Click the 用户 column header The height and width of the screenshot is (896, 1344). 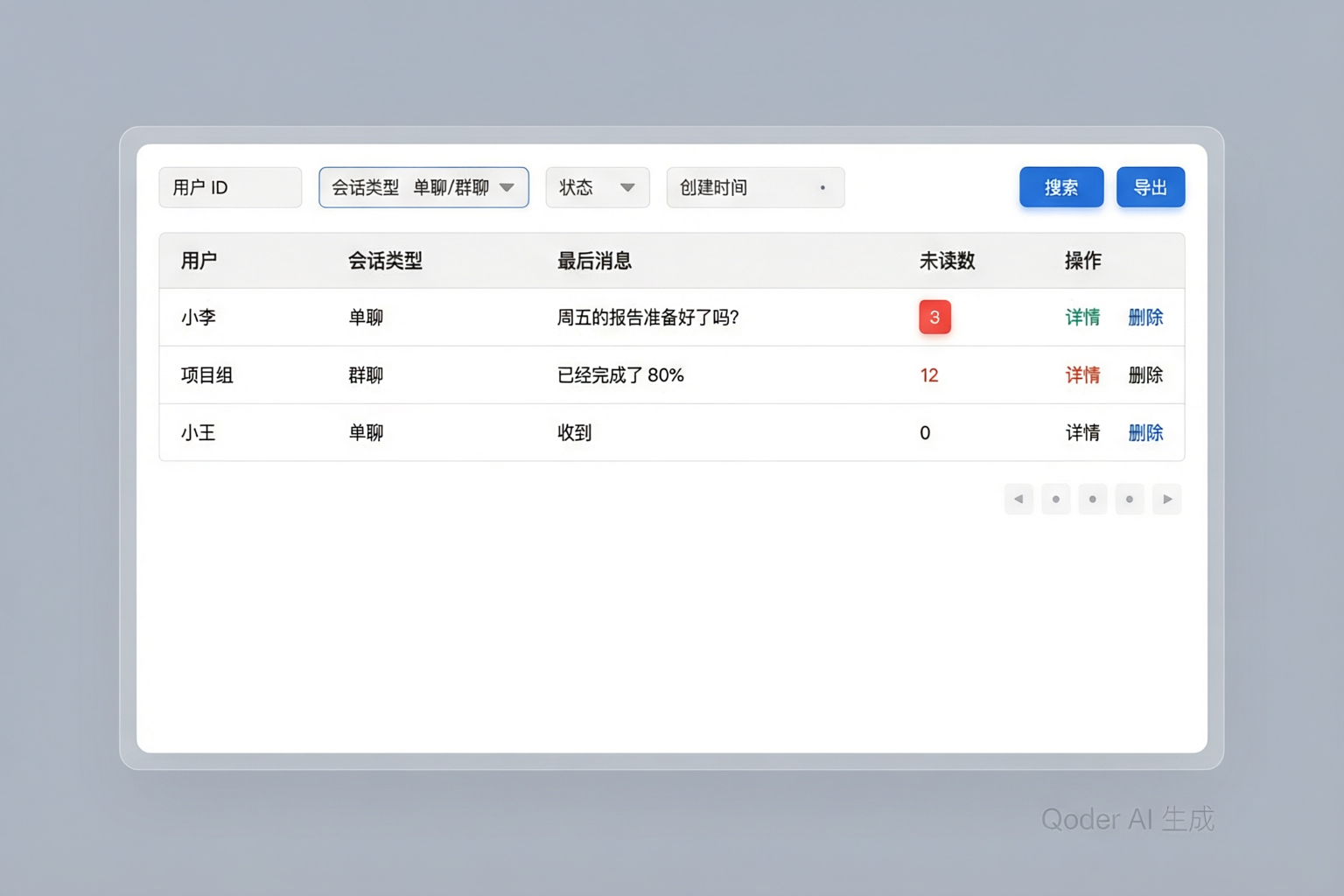[x=199, y=261]
